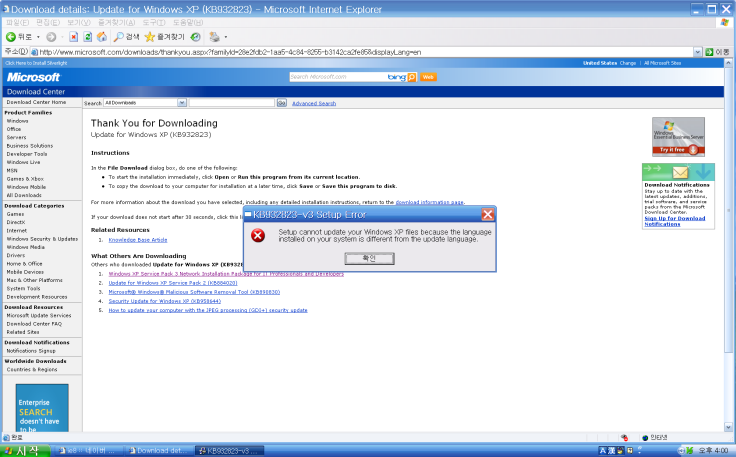Screen dimensions: 736x457
Task: Select Games & Xbox in the sidebar
Action: [x=25, y=179]
